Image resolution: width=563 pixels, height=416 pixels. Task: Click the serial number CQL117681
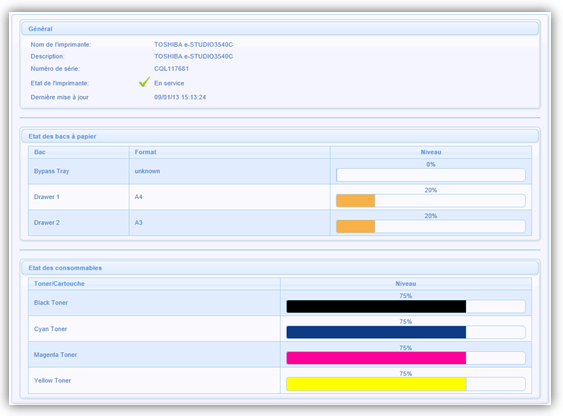coord(171,69)
